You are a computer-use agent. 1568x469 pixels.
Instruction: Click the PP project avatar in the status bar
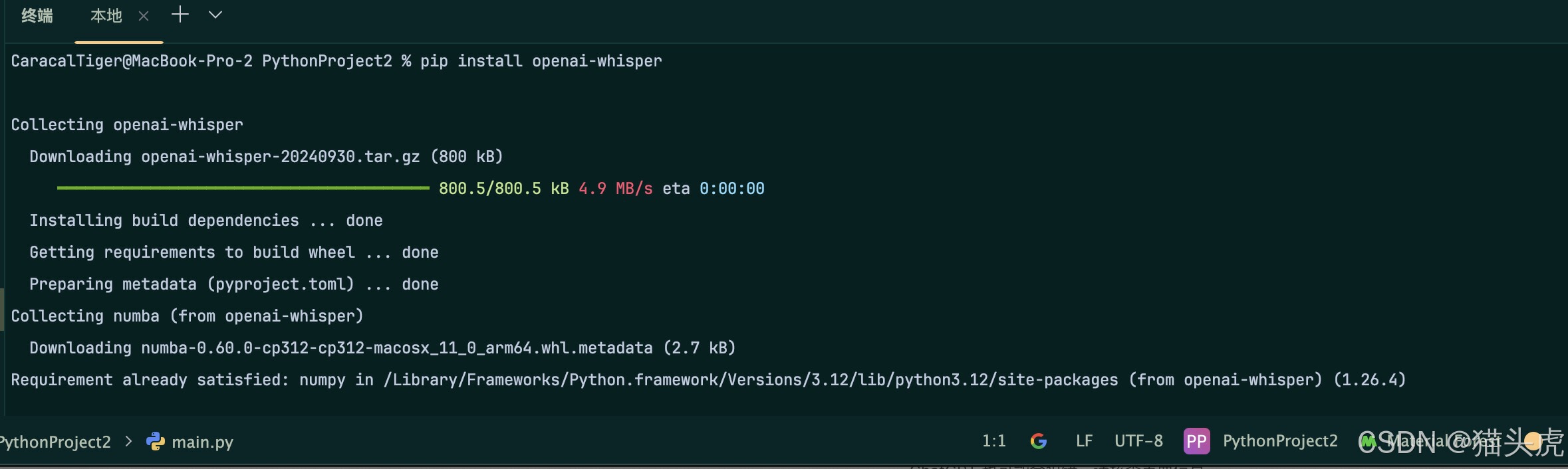(x=1196, y=440)
